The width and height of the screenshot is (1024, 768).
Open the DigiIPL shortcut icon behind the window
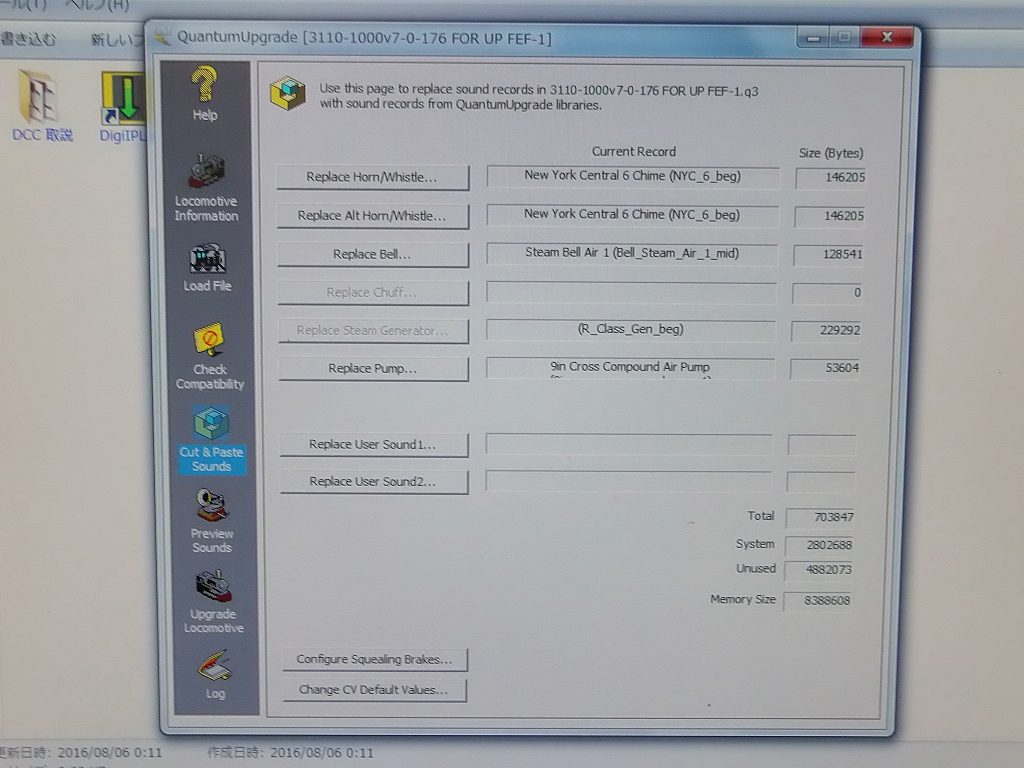point(122,106)
